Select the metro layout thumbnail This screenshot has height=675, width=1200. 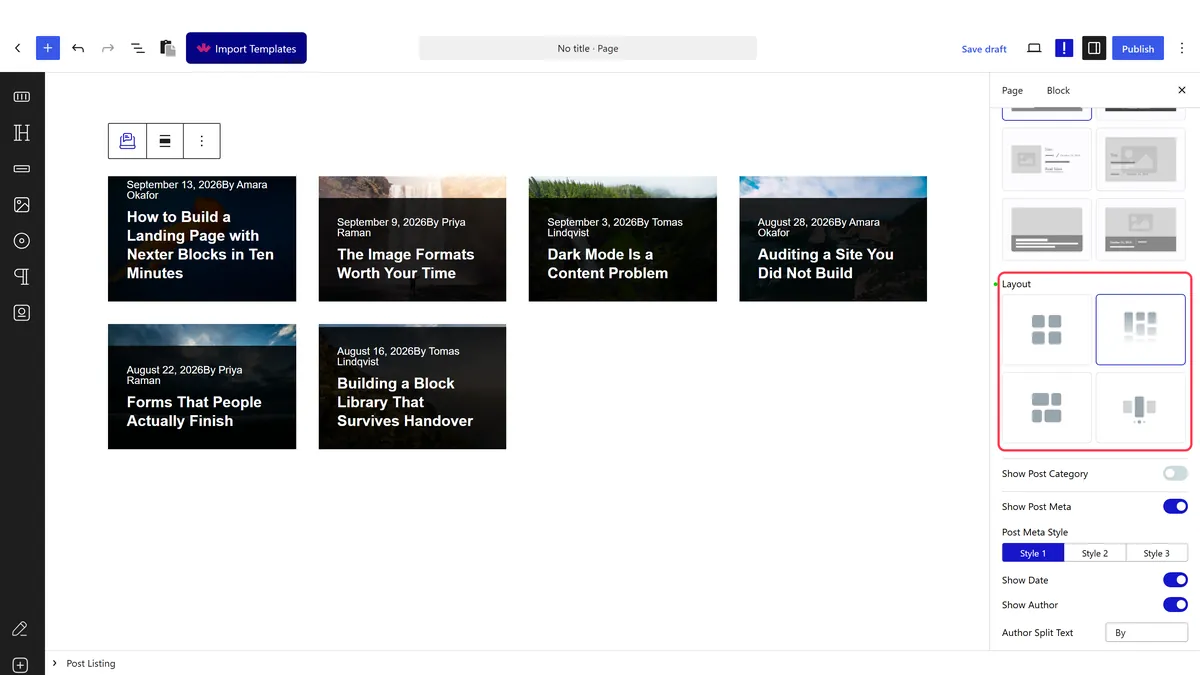click(1047, 407)
